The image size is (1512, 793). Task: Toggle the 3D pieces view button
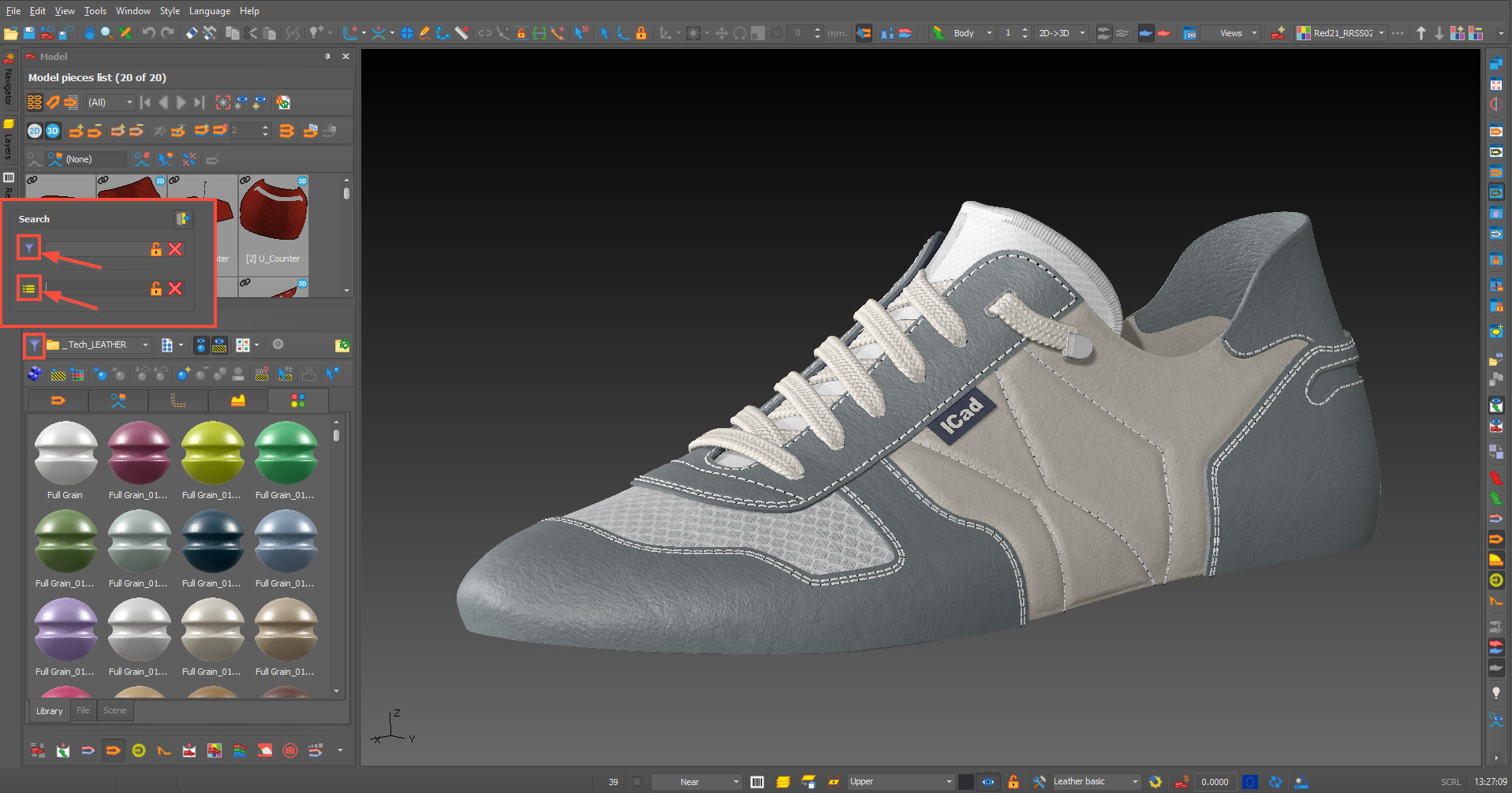click(x=53, y=131)
